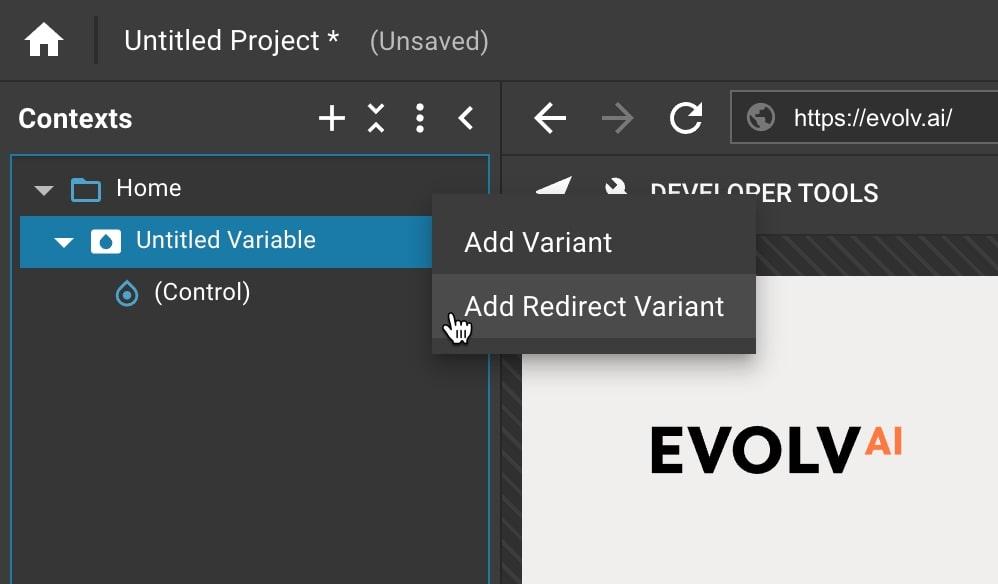Screen dimensions: 998x584
Task: Click the globe icon in URL bar
Action: (x=761, y=119)
